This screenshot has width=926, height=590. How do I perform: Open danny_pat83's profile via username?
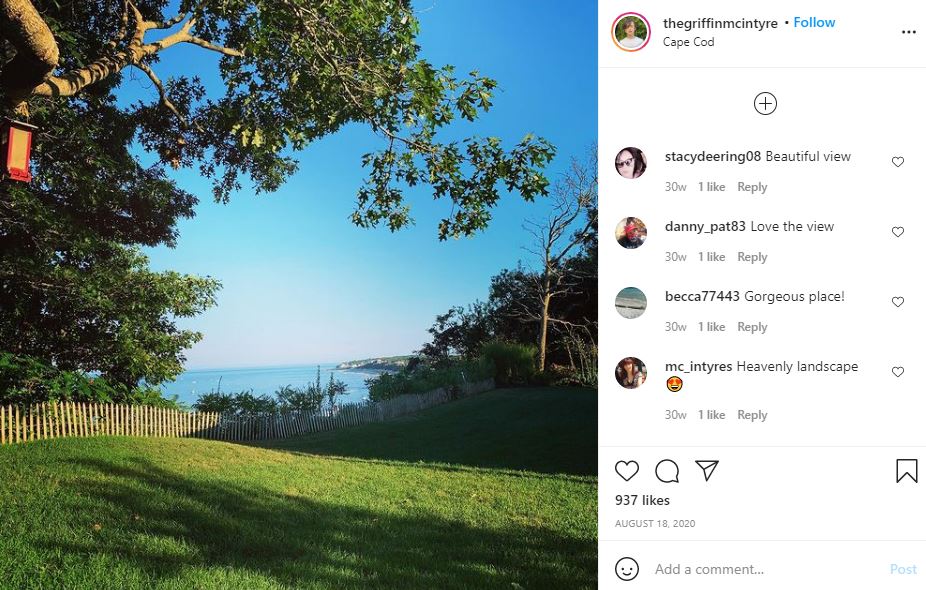point(705,226)
